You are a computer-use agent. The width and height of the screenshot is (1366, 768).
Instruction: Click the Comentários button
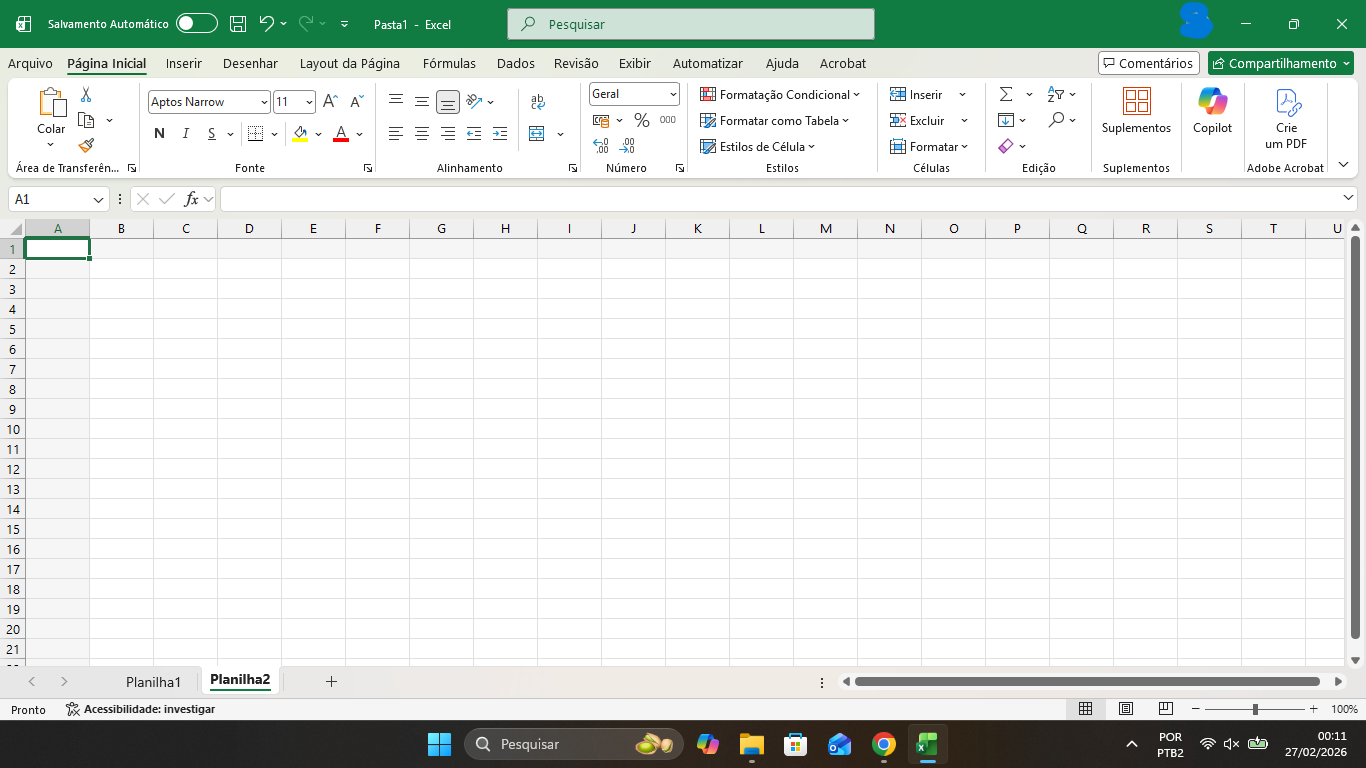coord(1149,63)
